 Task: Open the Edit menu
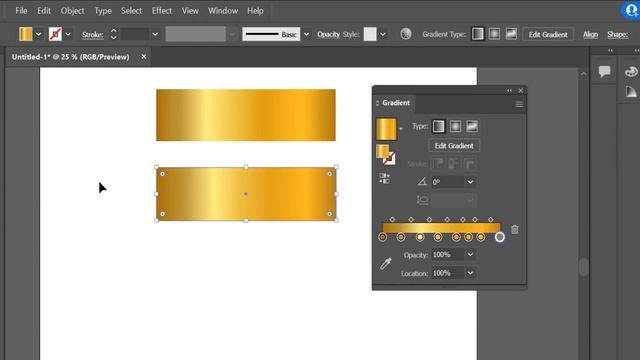pos(44,11)
